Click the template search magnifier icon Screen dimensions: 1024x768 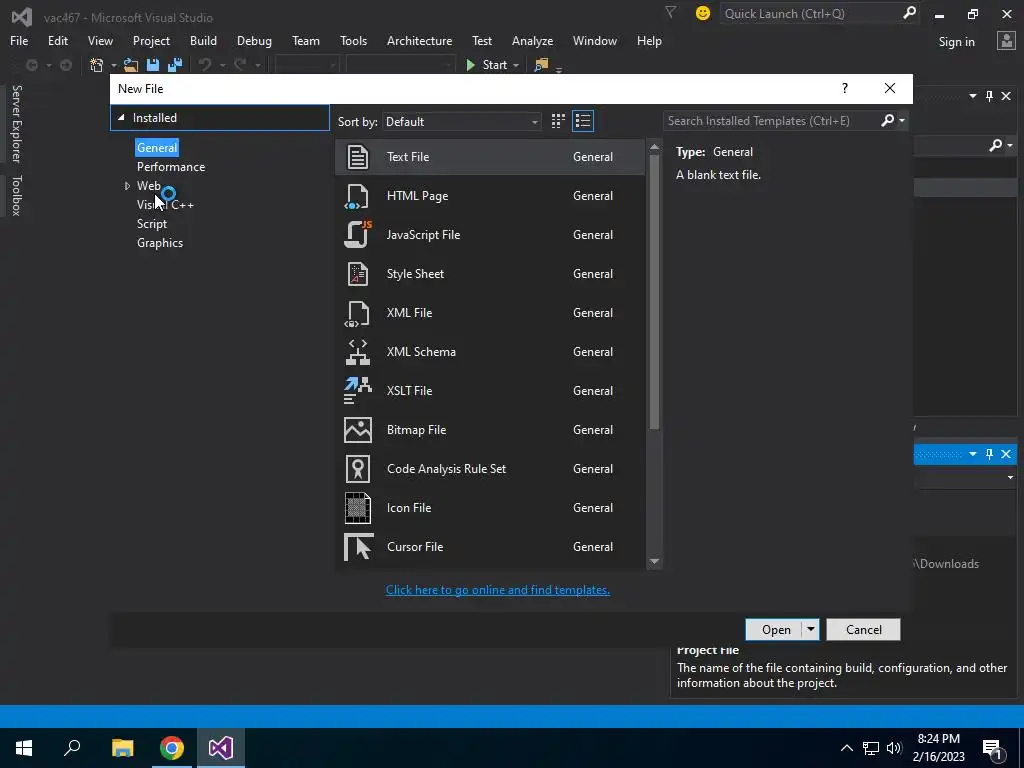coord(888,120)
